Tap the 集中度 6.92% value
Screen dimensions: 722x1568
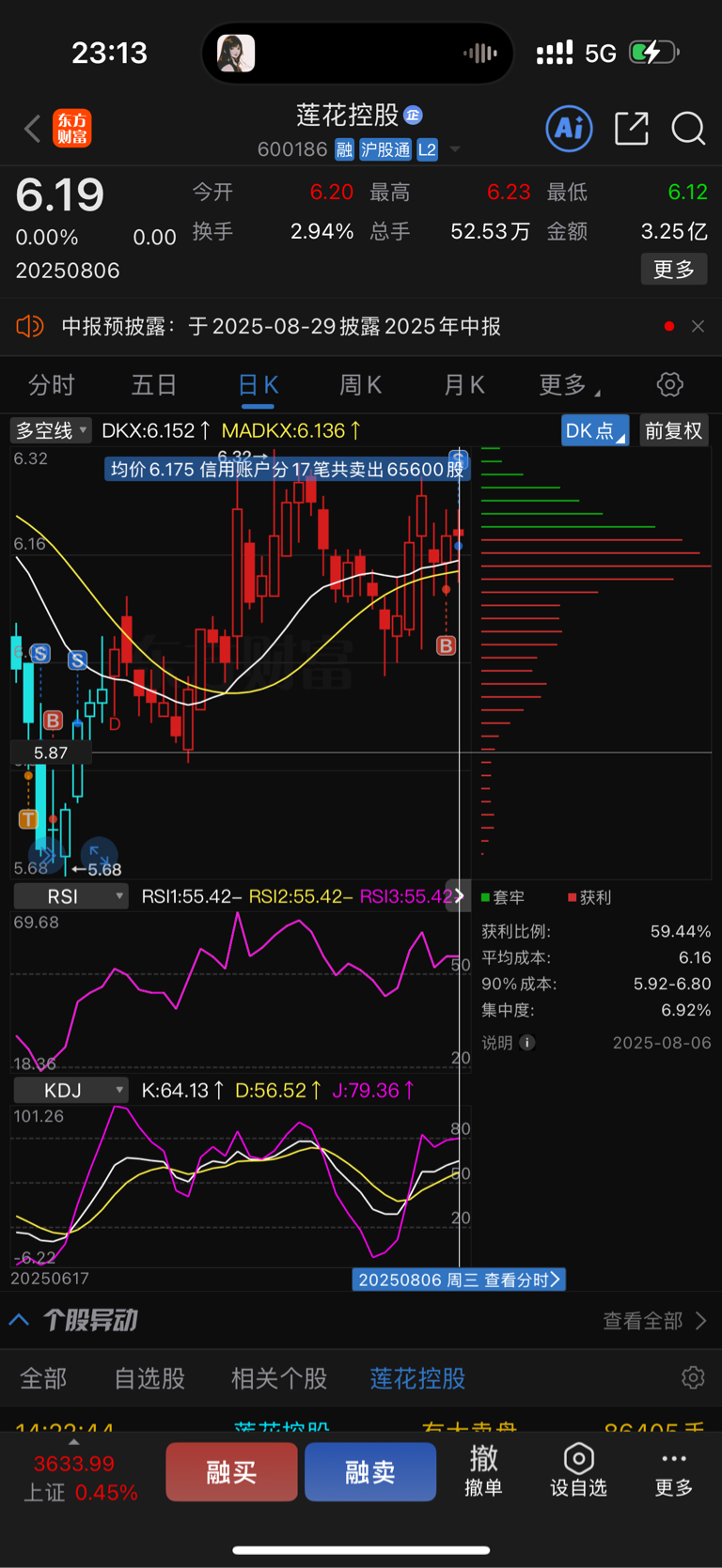tap(686, 1010)
